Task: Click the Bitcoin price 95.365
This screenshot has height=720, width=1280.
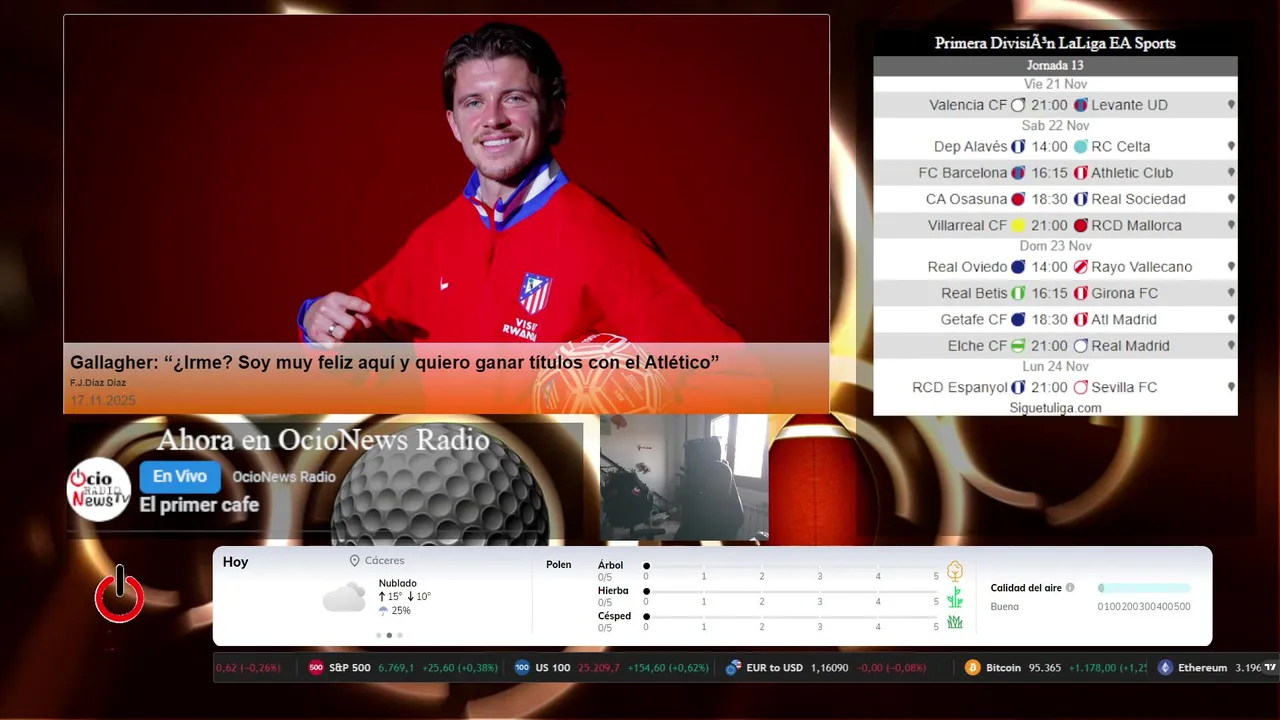Action: pos(1045,668)
